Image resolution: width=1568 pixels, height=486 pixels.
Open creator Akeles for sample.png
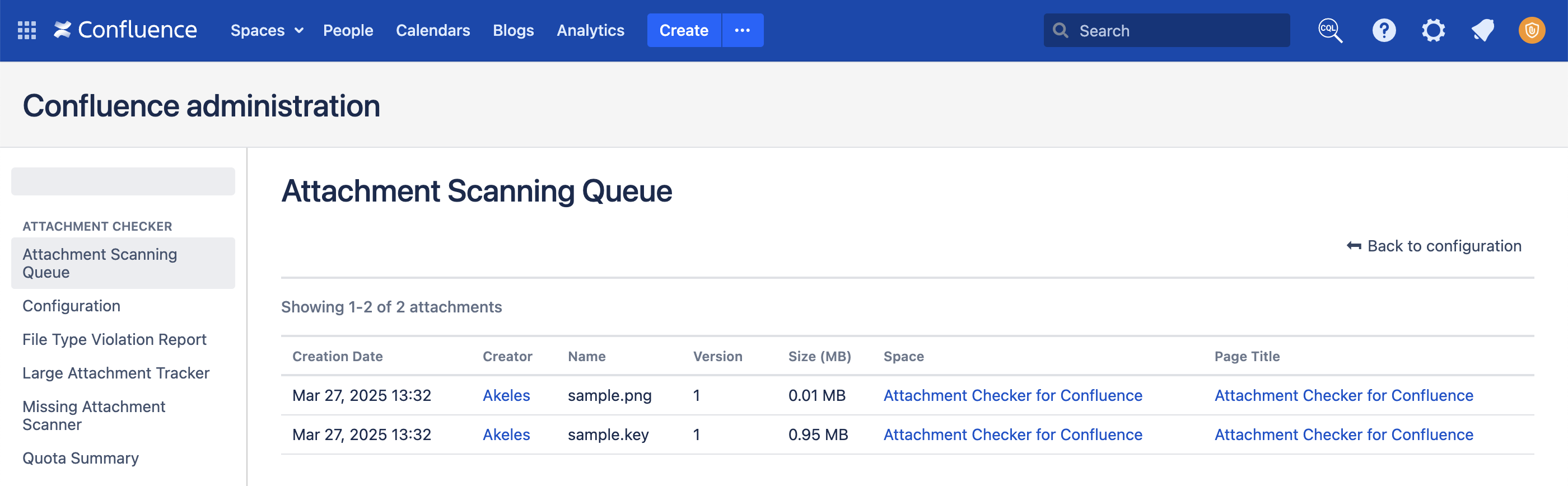click(x=506, y=395)
